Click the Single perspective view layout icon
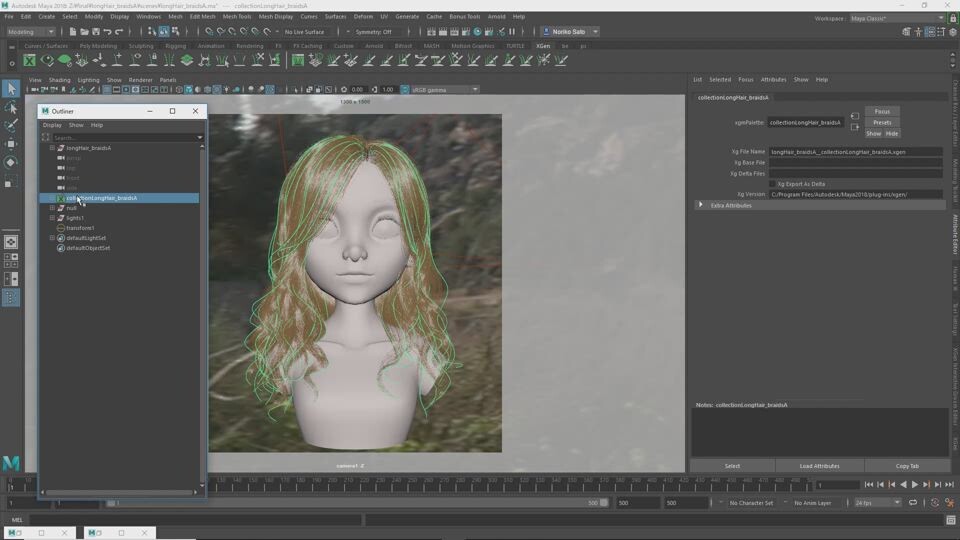 pos(11,242)
